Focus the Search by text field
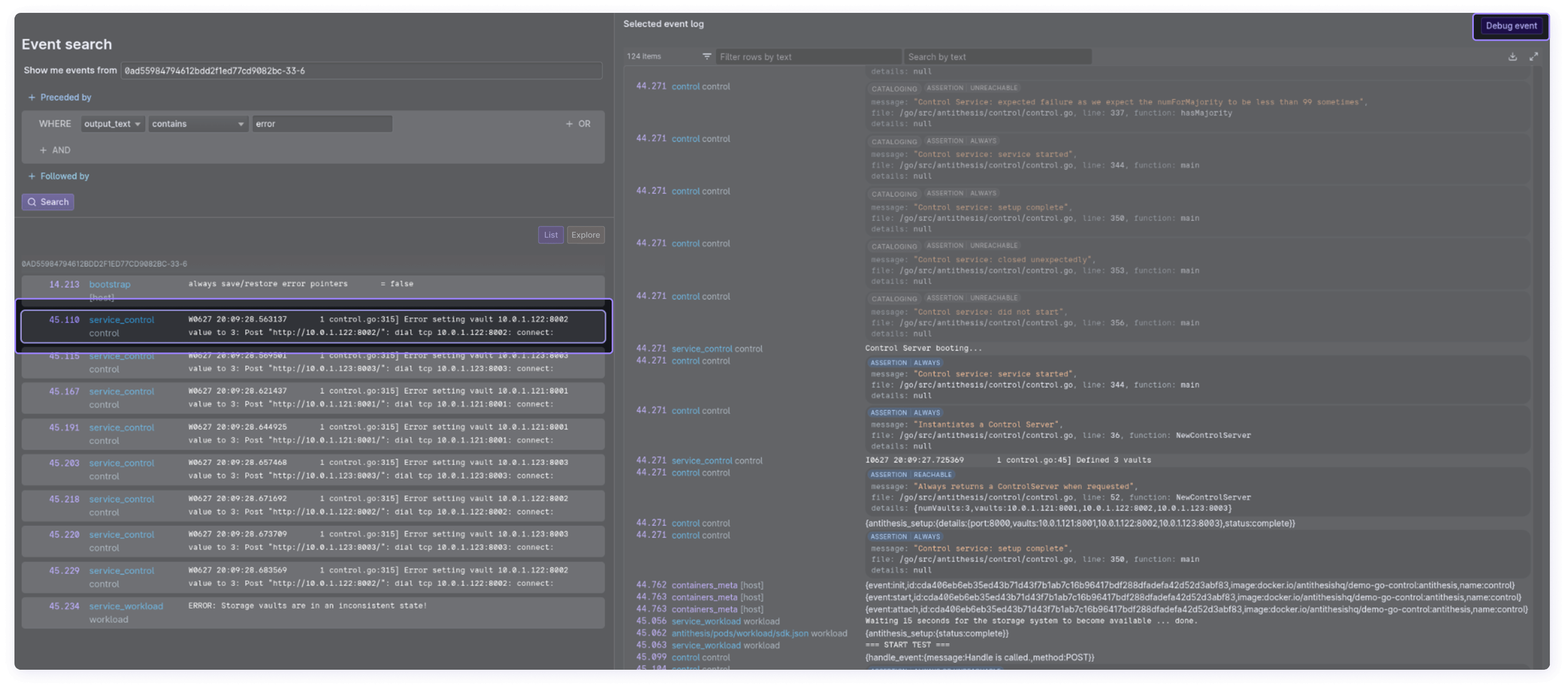The width and height of the screenshot is (1568, 689). point(997,57)
